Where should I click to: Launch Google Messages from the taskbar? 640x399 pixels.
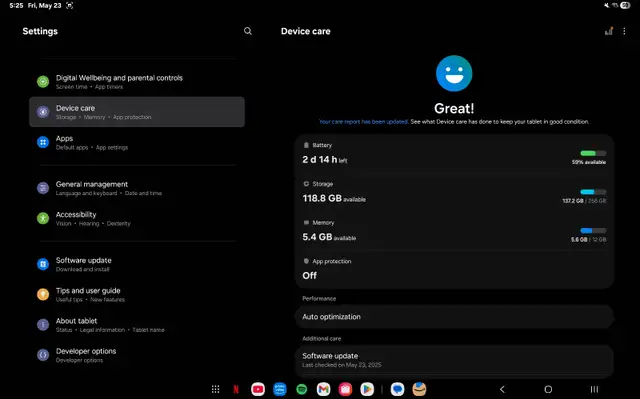tap(397, 389)
